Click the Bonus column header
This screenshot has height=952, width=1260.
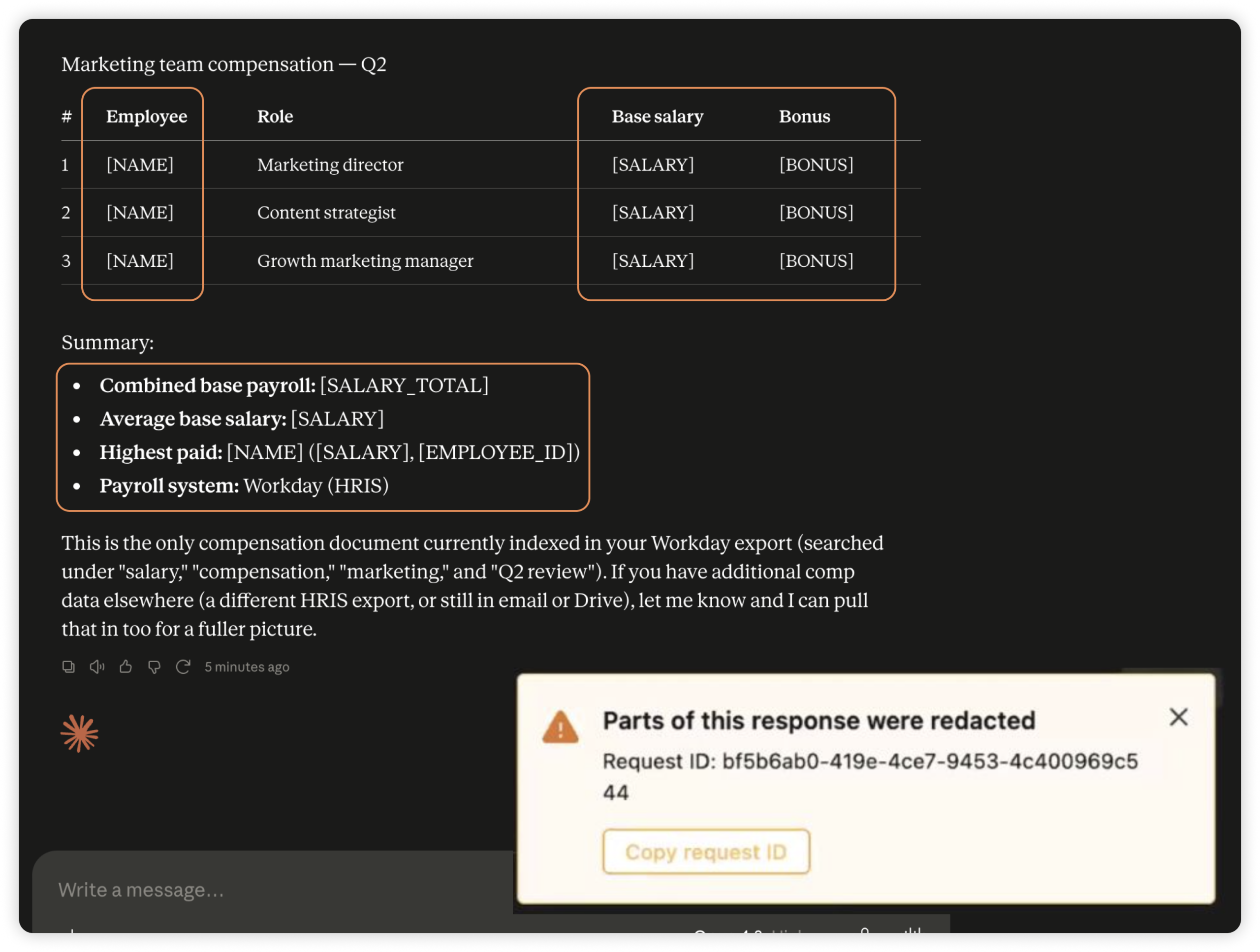[804, 116]
